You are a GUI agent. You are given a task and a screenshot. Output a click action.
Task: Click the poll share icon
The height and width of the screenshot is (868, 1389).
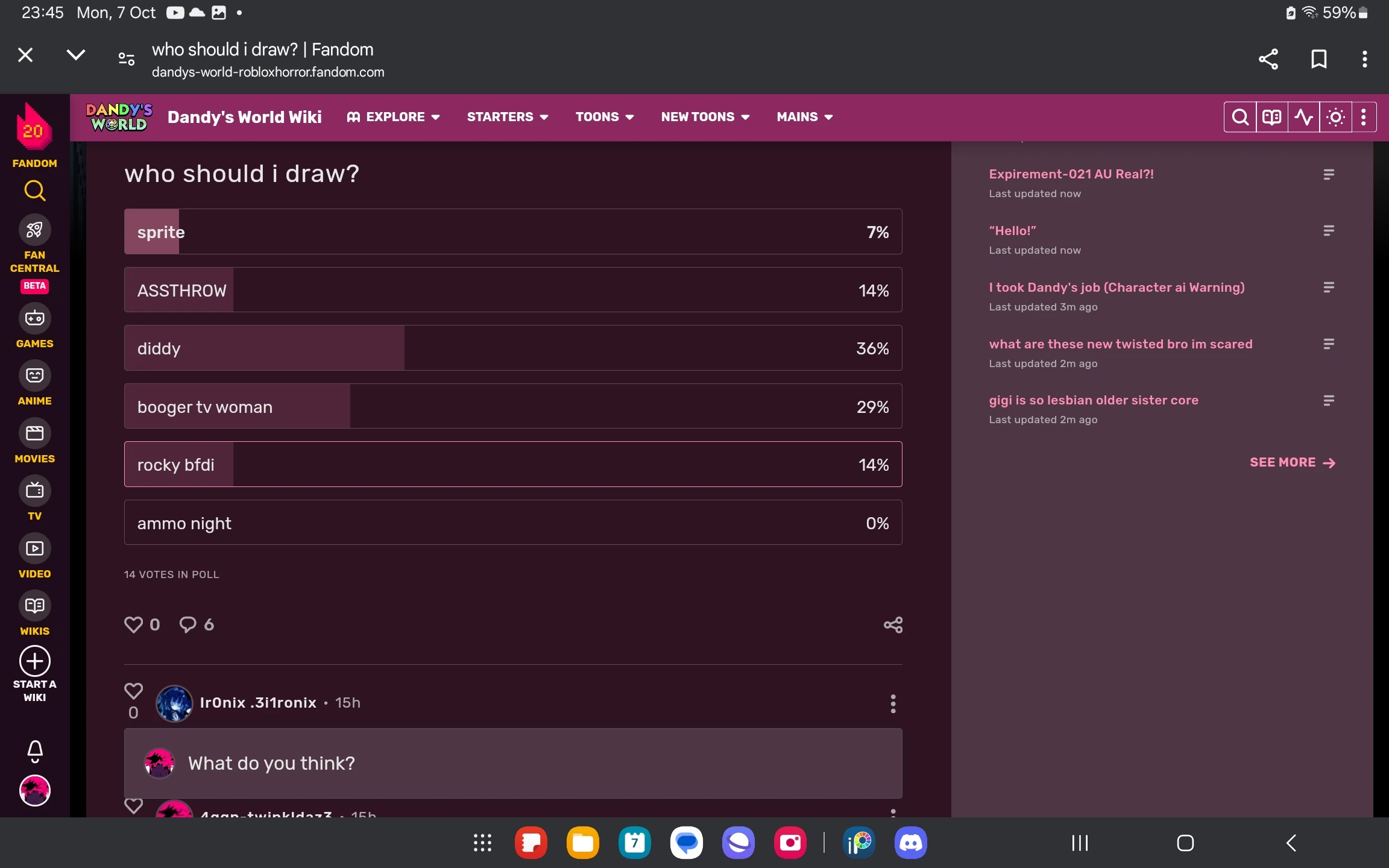click(x=893, y=624)
